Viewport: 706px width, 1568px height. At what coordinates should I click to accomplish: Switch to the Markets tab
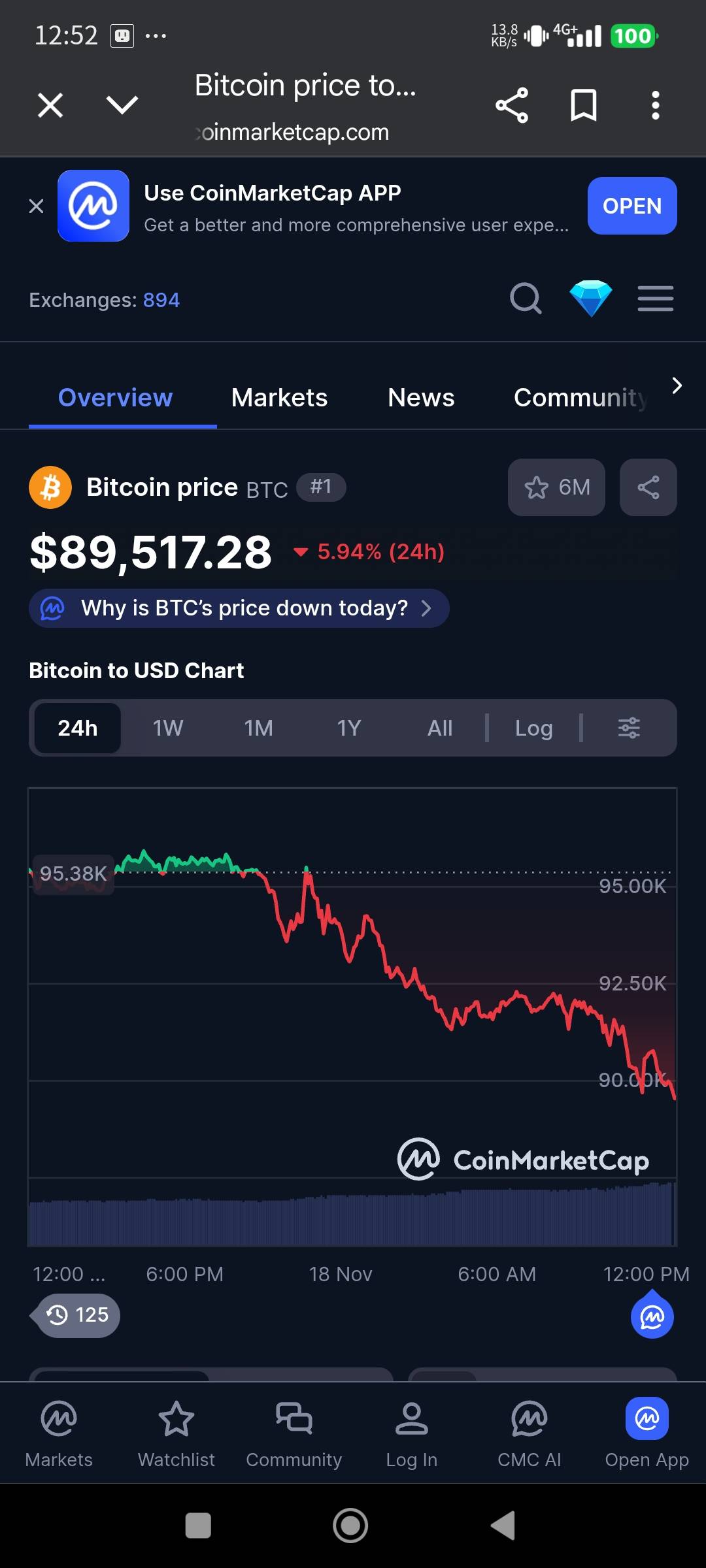[279, 398]
